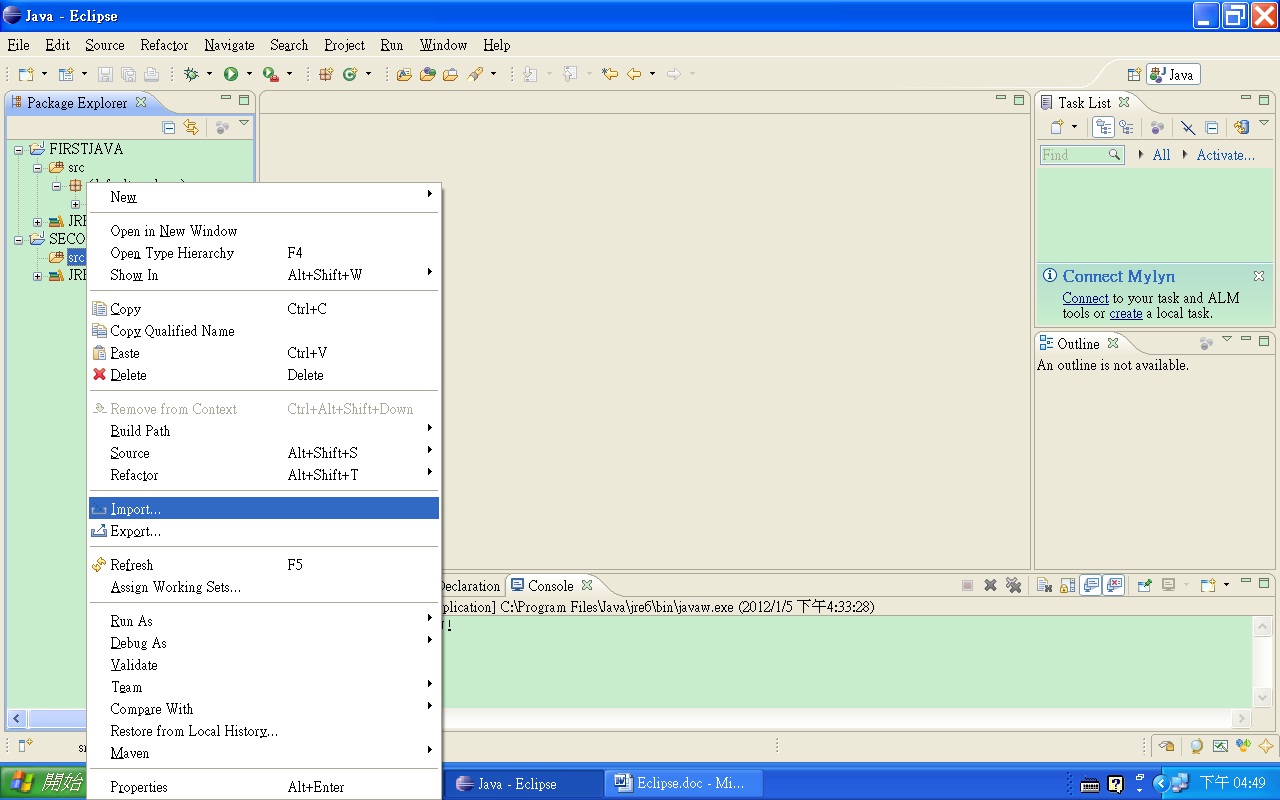Click the Java perspective button
This screenshot has height=800, width=1280.
pos(1173,75)
